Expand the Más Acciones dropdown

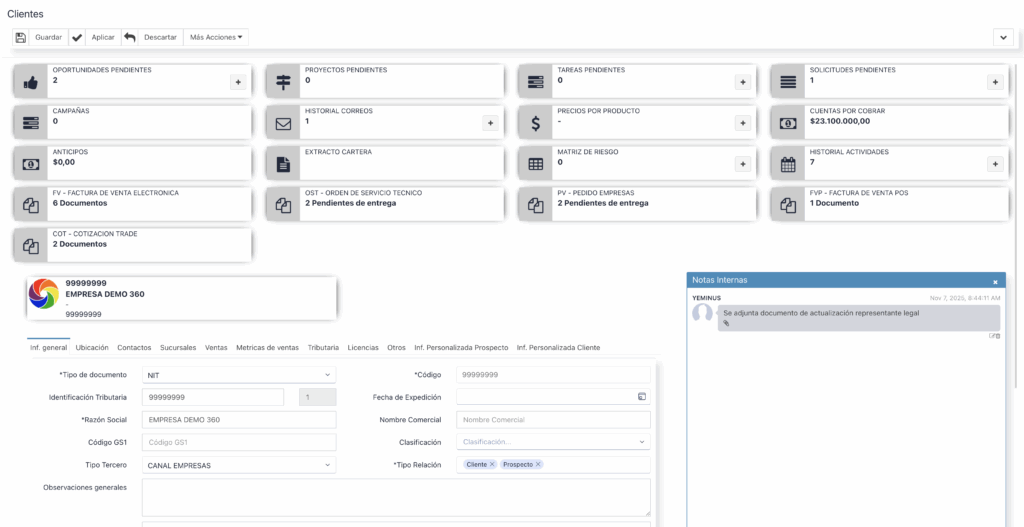216,37
